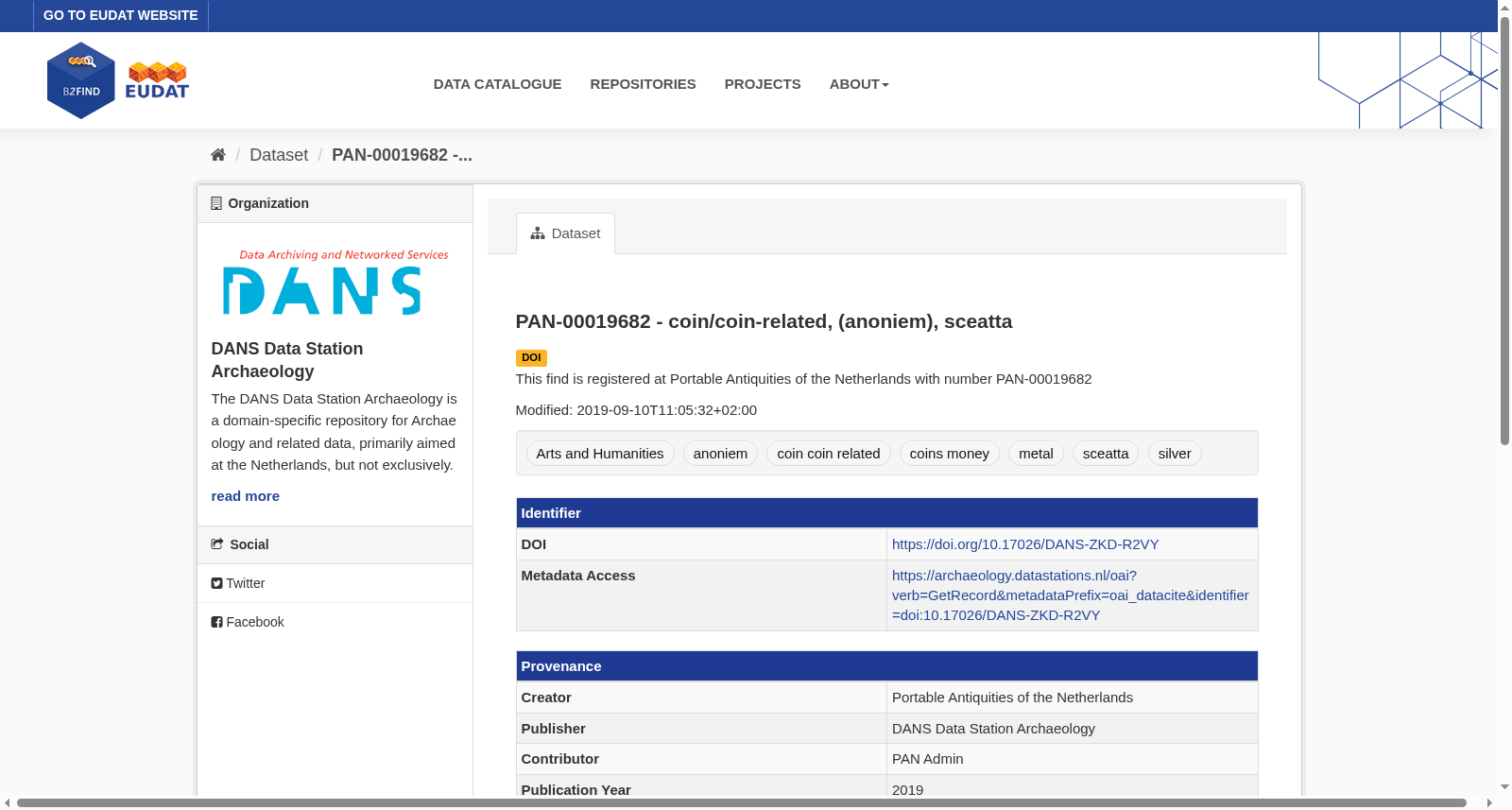The image size is (1512, 810).
Task: Click the silver tag
Action: 1175,454
